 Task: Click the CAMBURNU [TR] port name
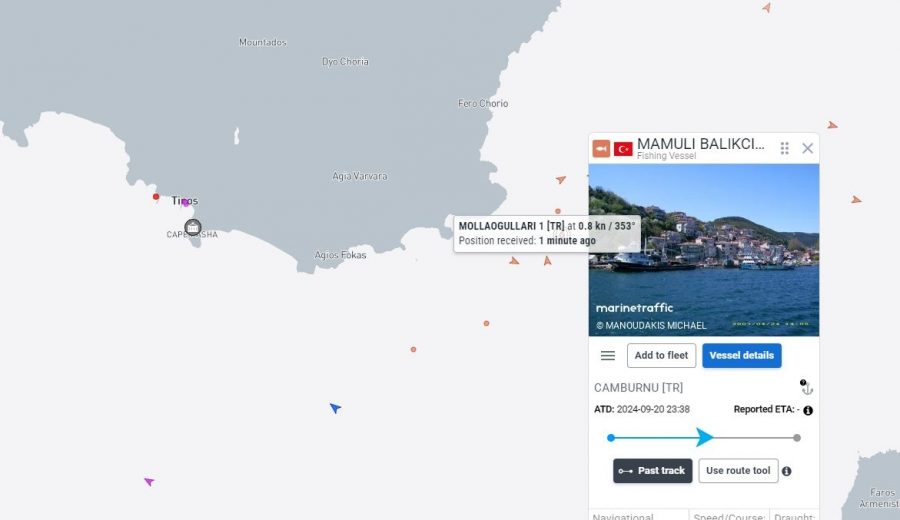point(638,388)
